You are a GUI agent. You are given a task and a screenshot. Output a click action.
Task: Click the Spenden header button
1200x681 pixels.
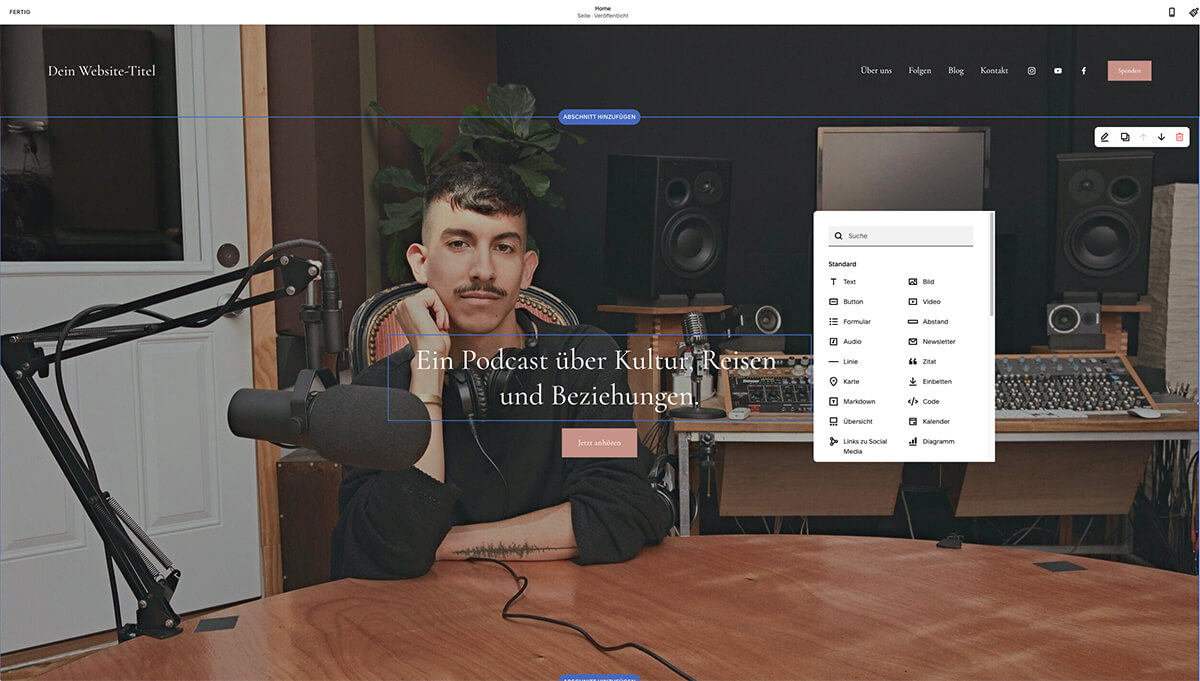pyautogui.click(x=1129, y=71)
